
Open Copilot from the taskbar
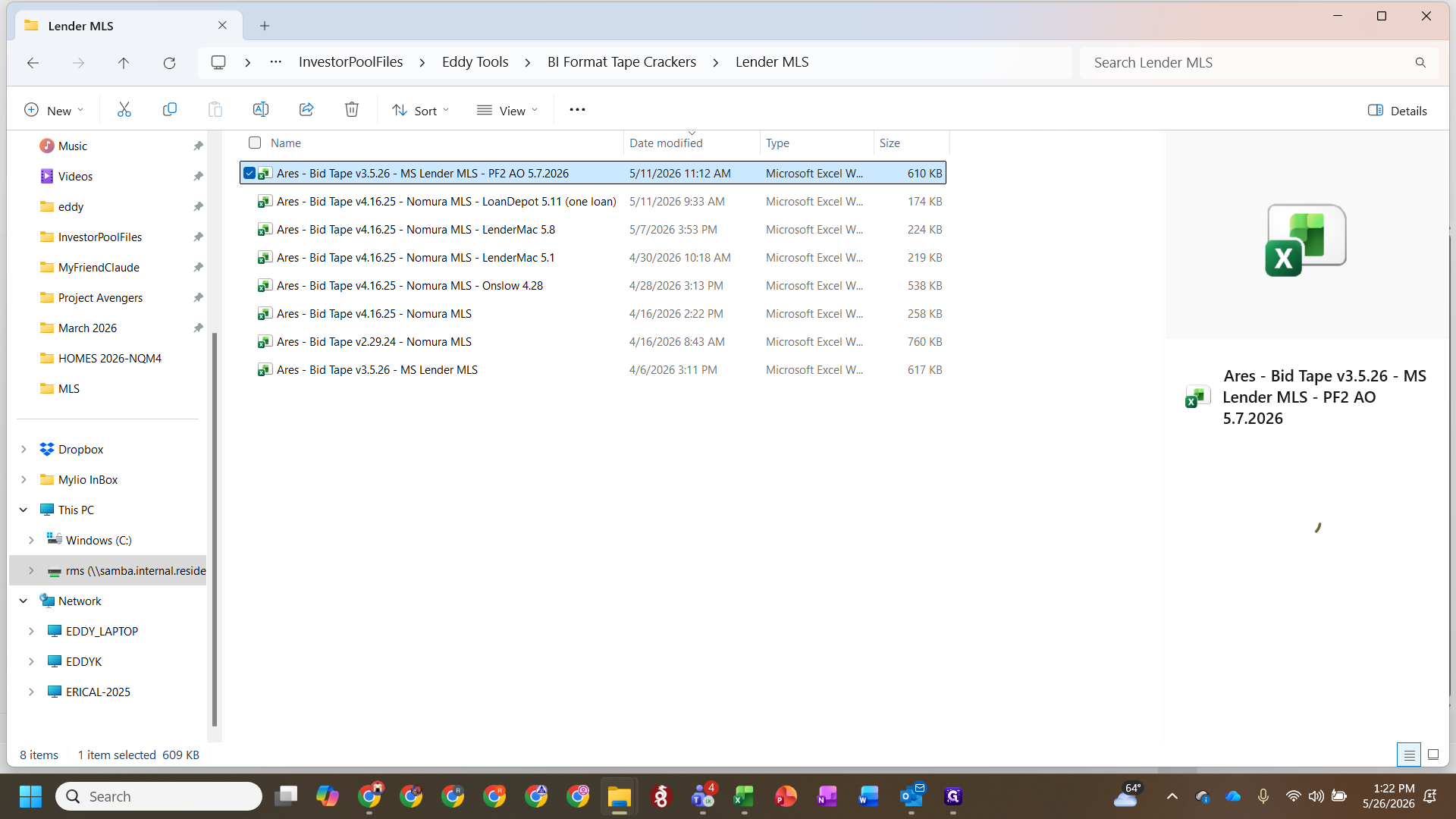click(328, 796)
